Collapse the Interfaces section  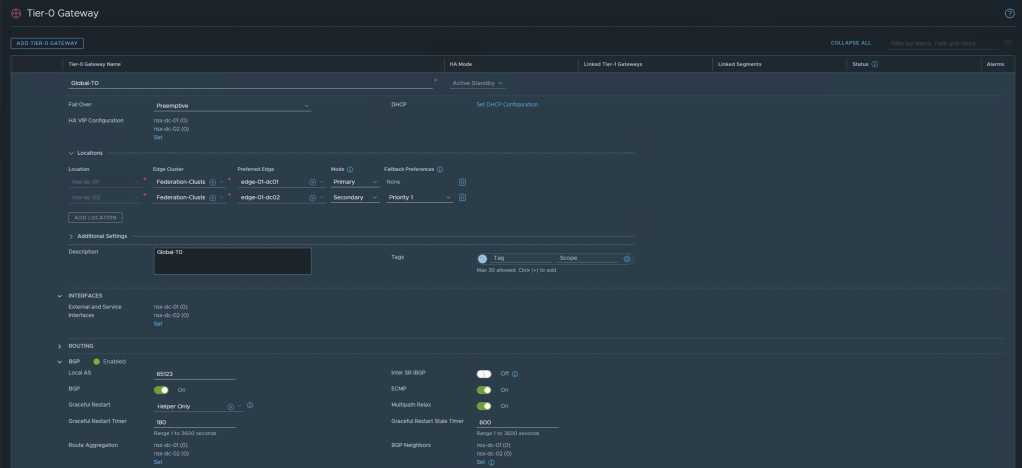pos(60,295)
